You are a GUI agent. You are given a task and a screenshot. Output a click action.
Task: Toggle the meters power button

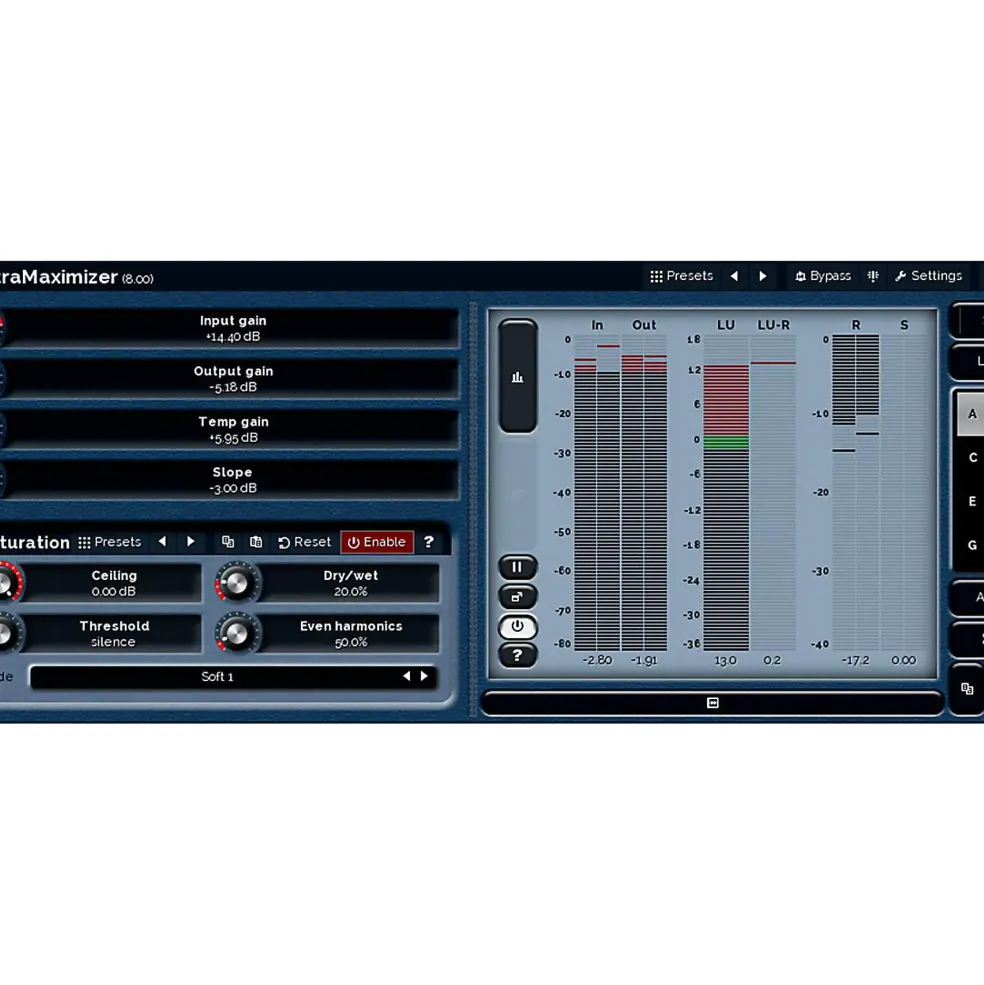coord(517,626)
